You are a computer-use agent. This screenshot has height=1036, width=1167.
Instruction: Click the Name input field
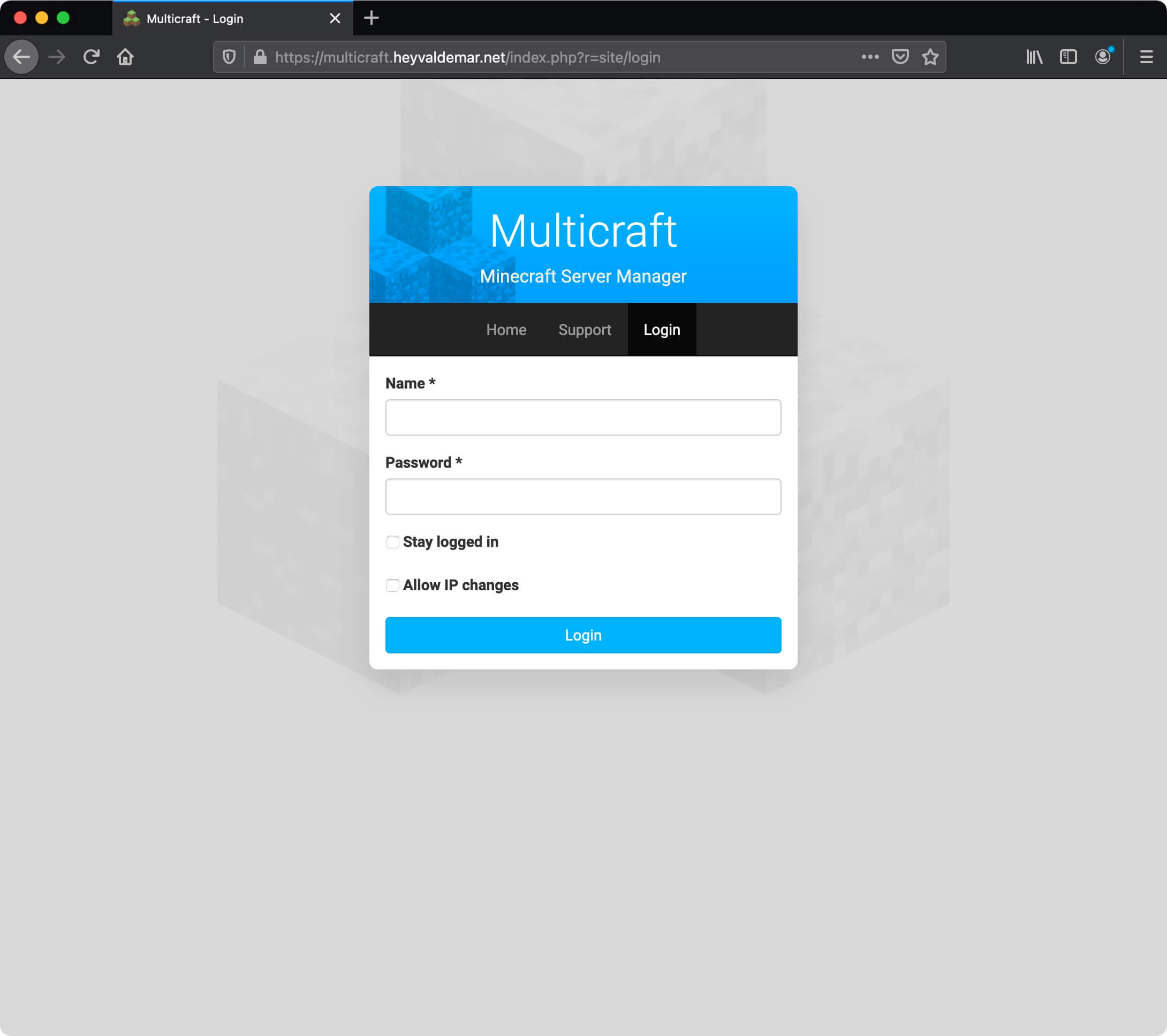pos(583,417)
